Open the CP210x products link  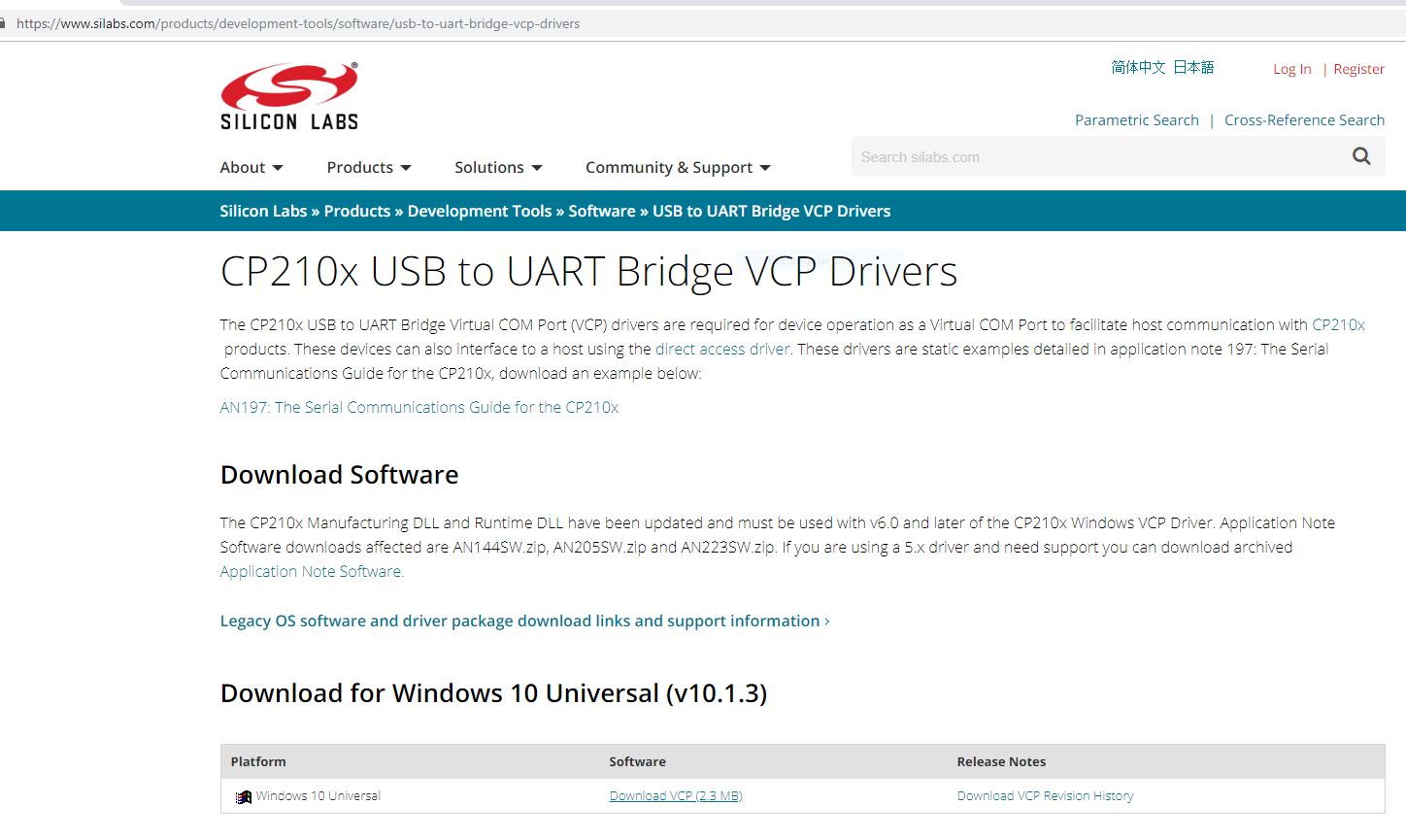click(1338, 324)
